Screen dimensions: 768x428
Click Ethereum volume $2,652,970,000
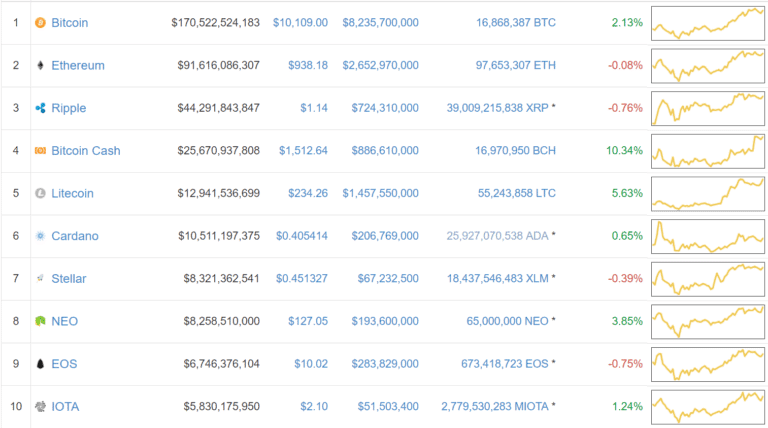coord(381,65)
